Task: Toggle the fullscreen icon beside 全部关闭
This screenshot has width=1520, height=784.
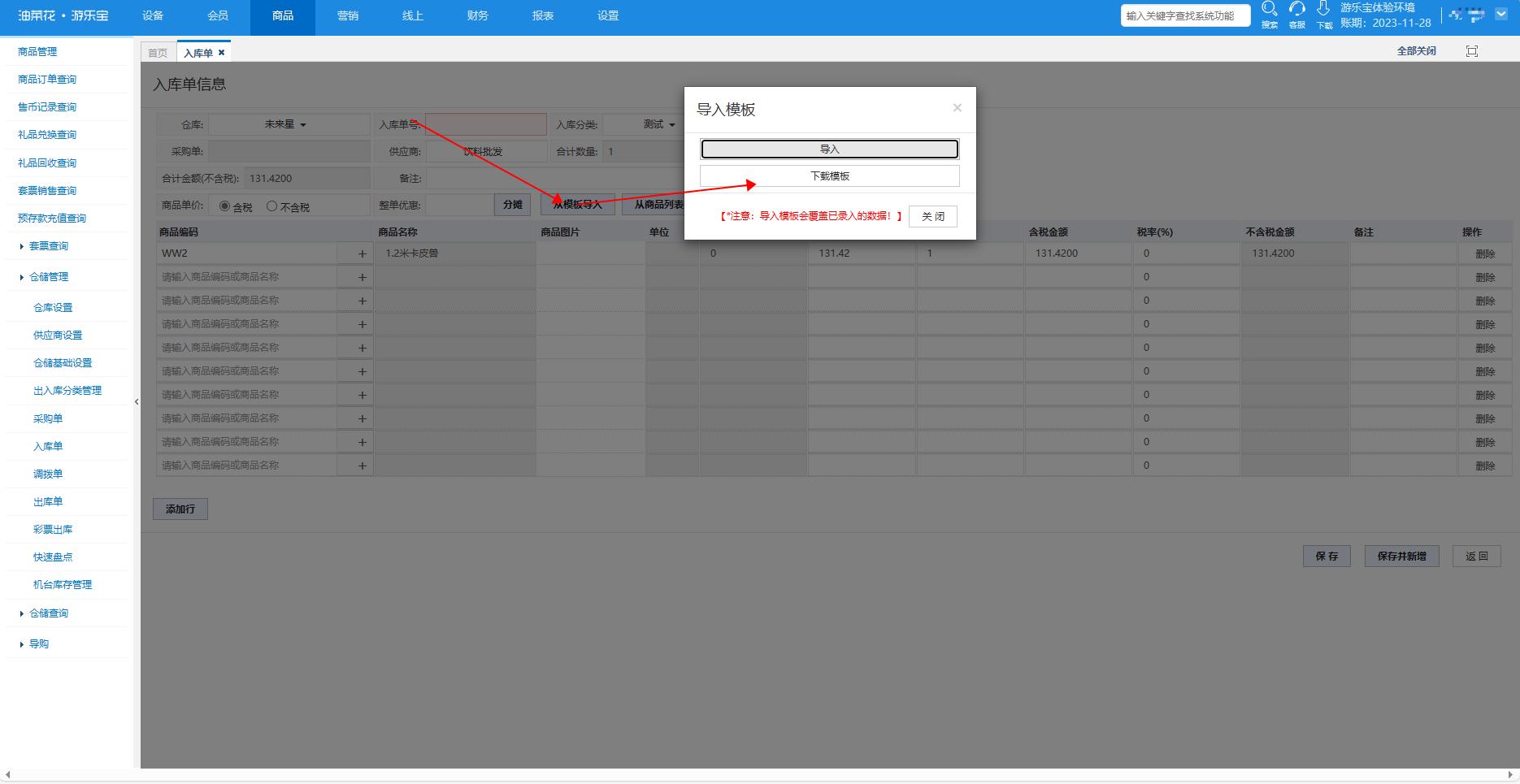Action: 1471,51
